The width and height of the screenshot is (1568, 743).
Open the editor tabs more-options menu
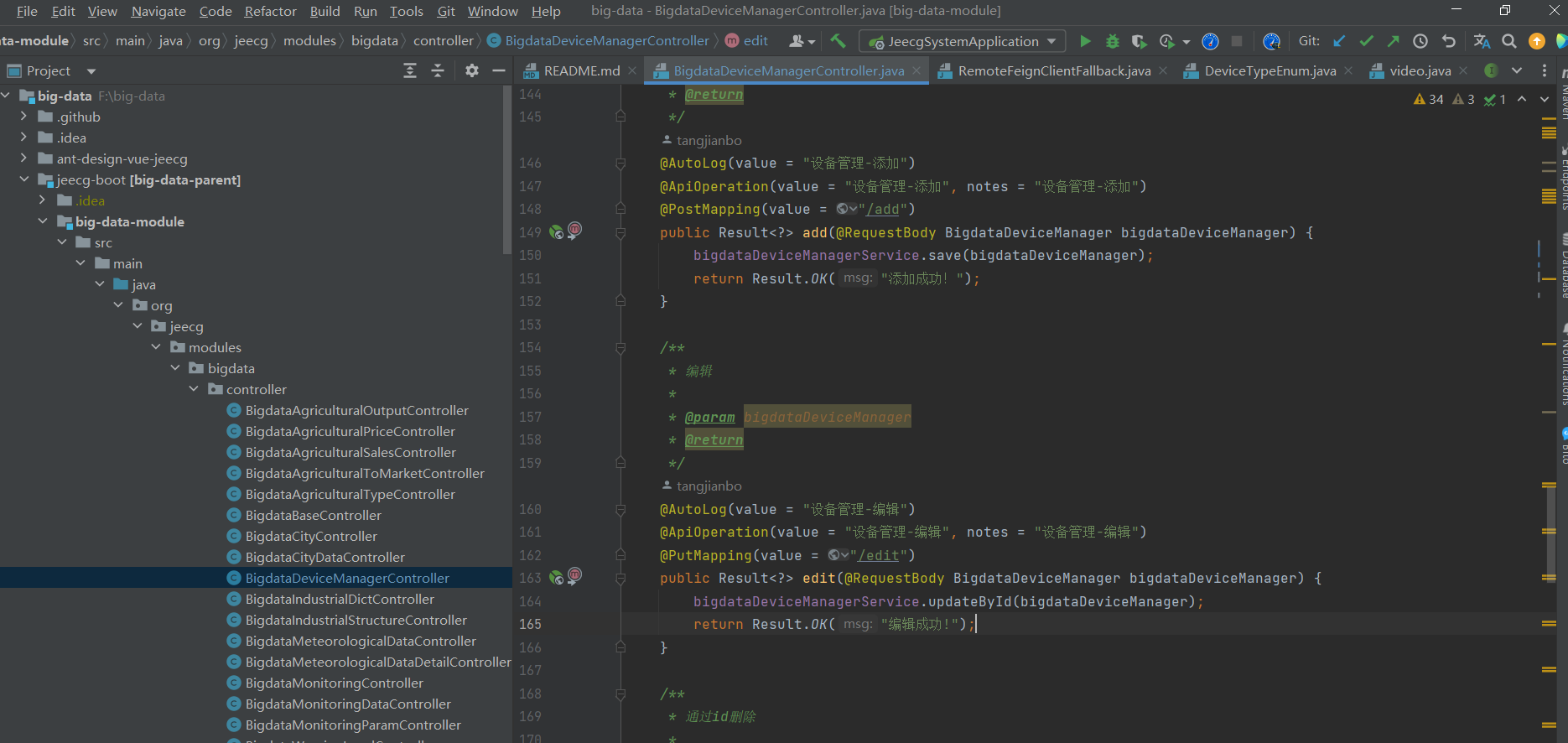click(1545, 70)
